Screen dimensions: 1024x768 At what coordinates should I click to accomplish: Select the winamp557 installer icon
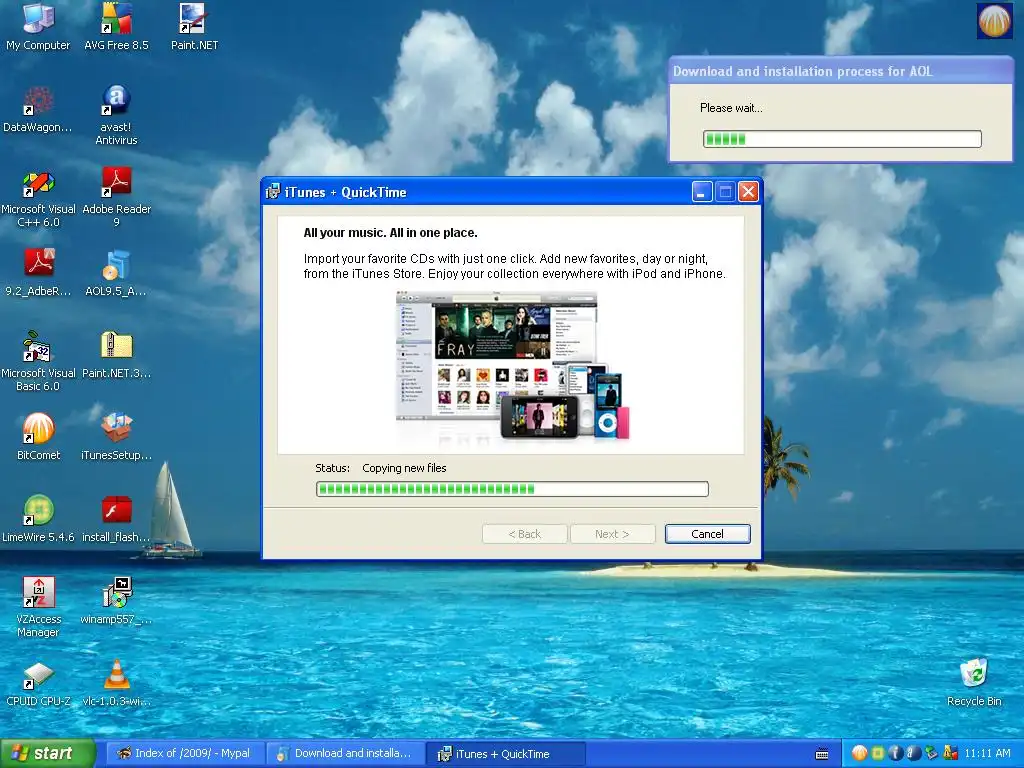[x=116, y=601]
